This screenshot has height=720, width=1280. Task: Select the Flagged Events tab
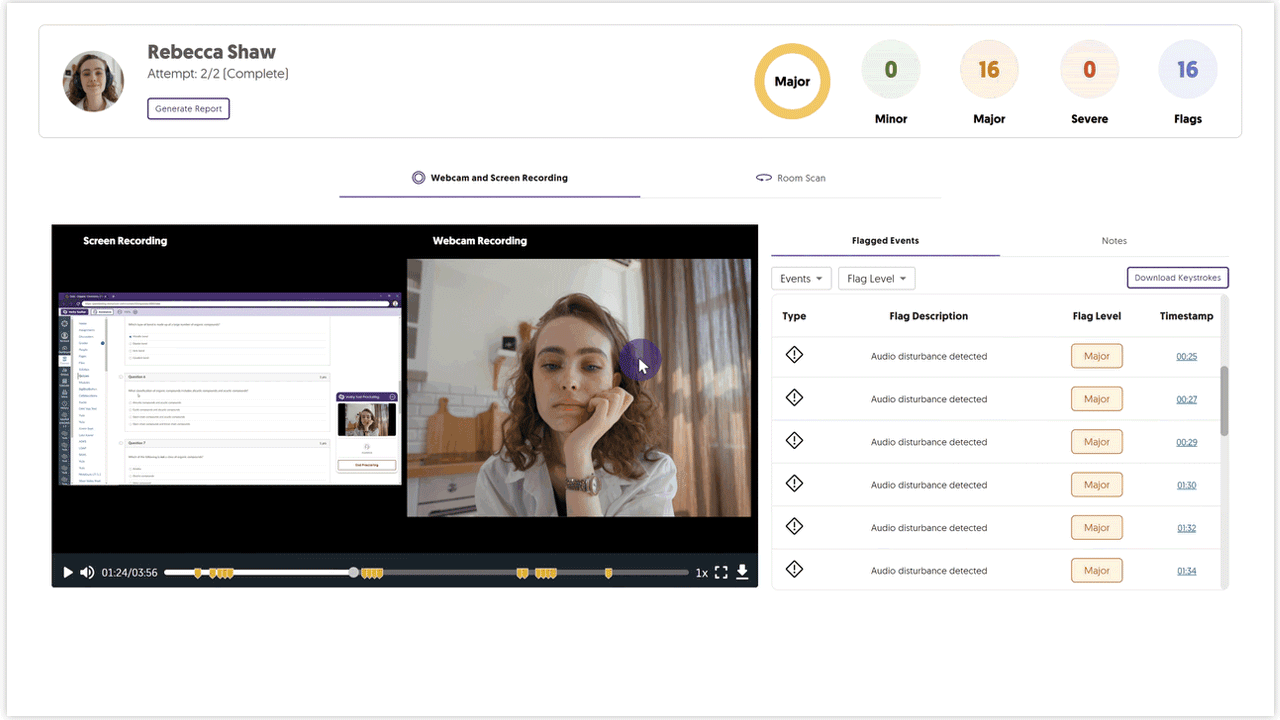click(885, 241)
